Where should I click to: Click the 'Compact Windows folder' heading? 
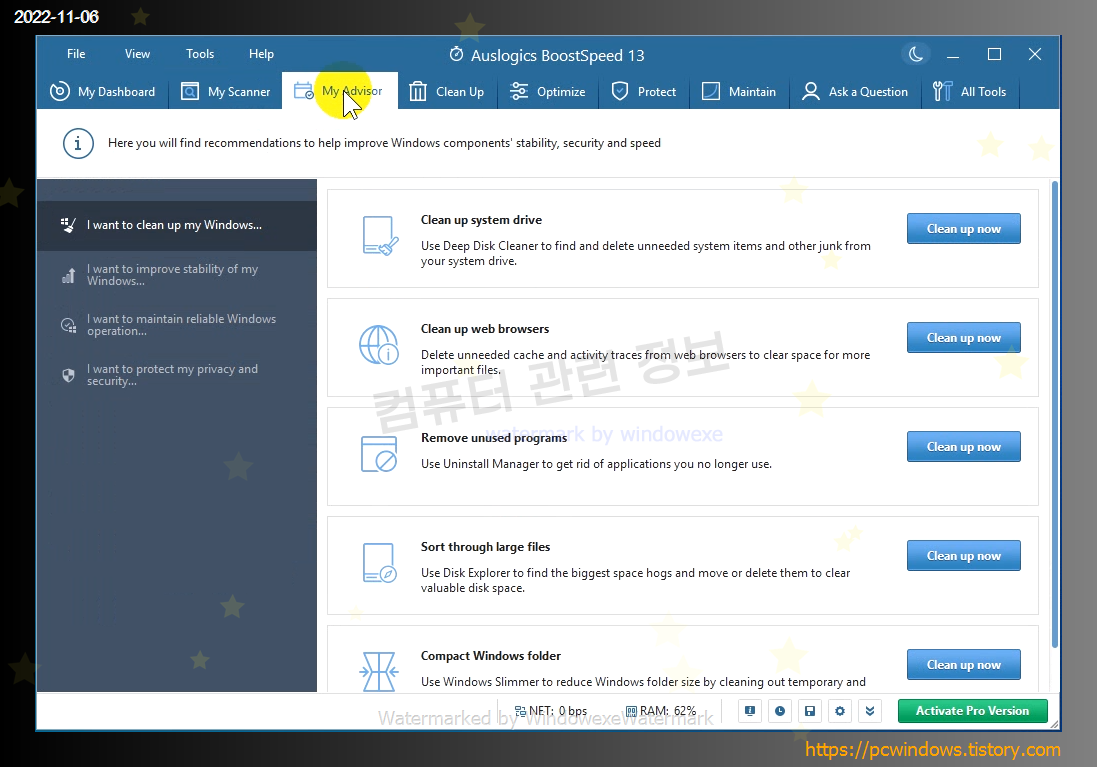pyautogui.click(x=490, y=656)
